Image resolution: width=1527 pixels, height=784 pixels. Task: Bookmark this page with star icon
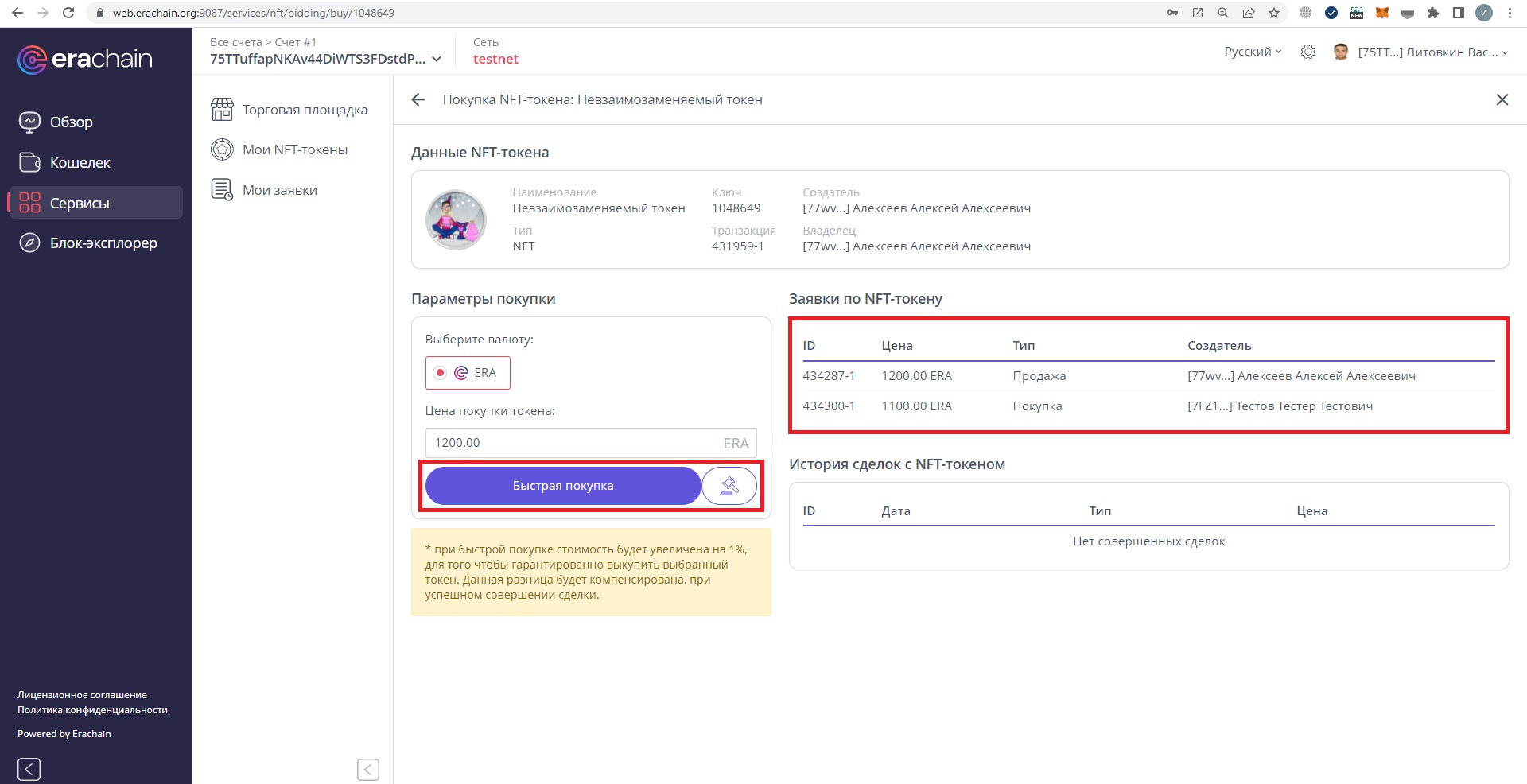(1274, 13)
